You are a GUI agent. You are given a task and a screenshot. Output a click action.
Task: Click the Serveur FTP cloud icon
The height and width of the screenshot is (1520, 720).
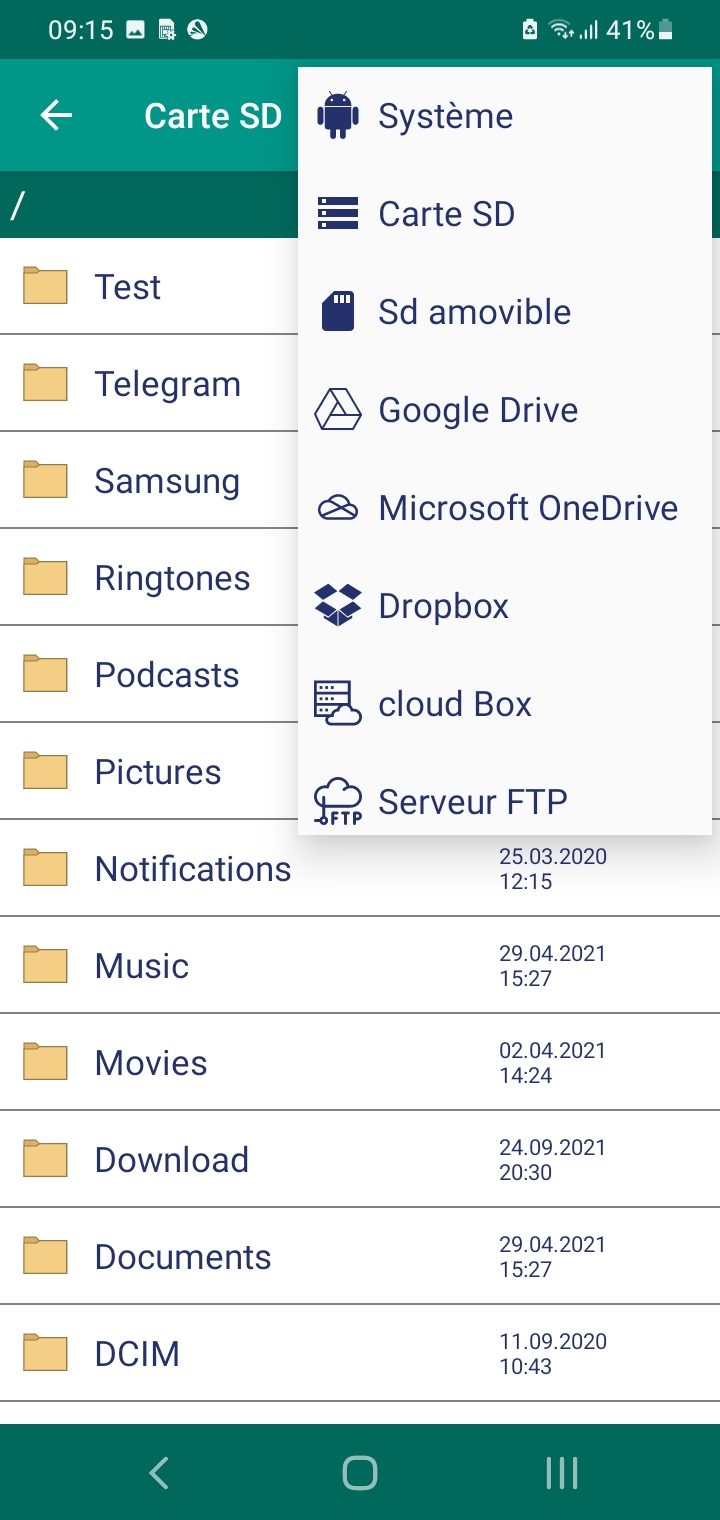pyautogui.click(x=337, y=801)
